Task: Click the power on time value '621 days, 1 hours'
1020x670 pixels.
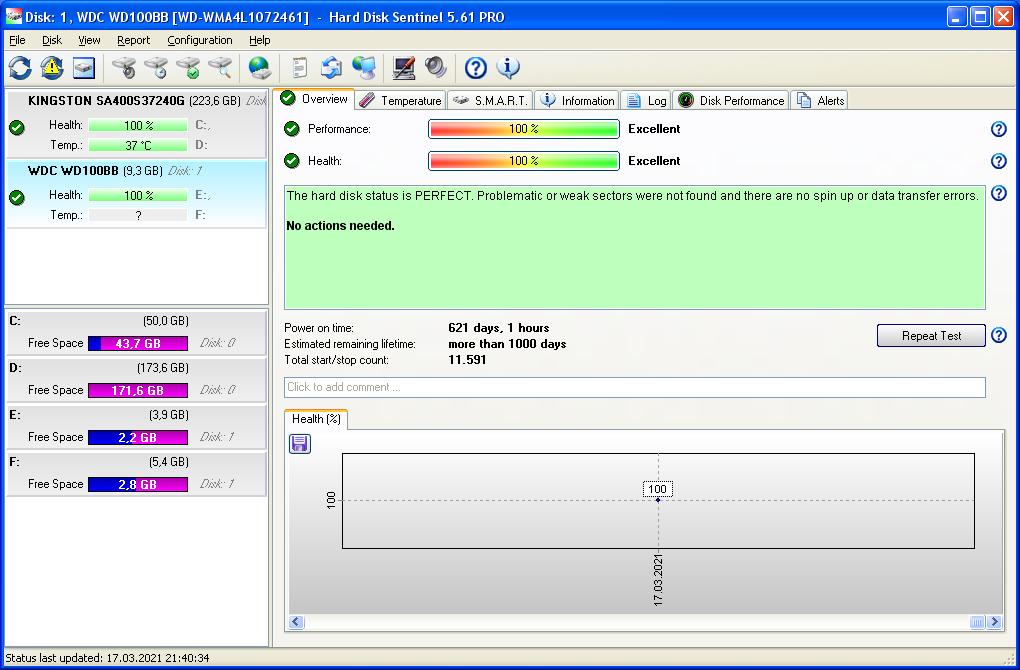Action: click(x=499, y=328)
